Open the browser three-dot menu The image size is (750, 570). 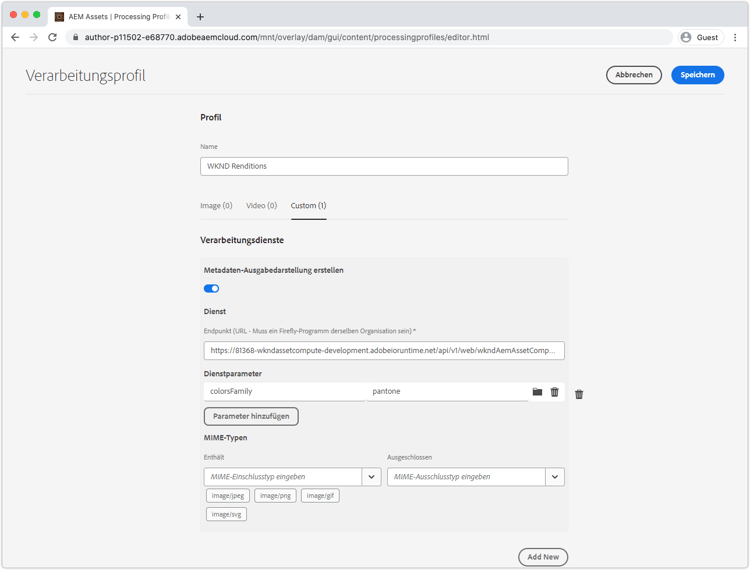click(735, 37)
